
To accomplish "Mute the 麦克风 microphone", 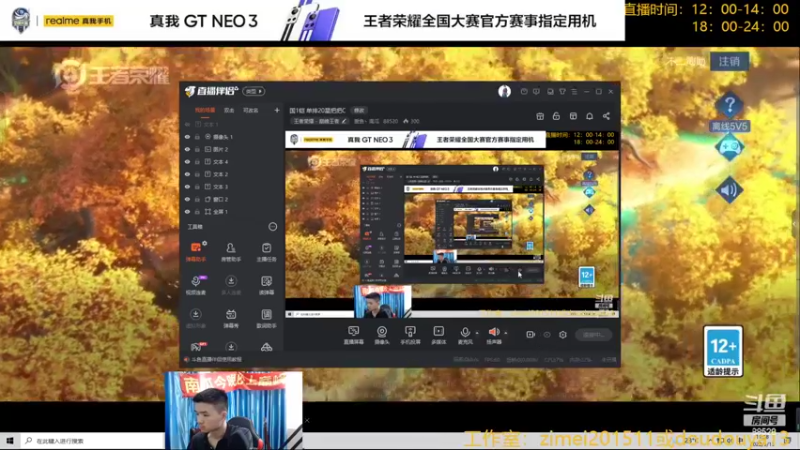I will coord(465,335).
